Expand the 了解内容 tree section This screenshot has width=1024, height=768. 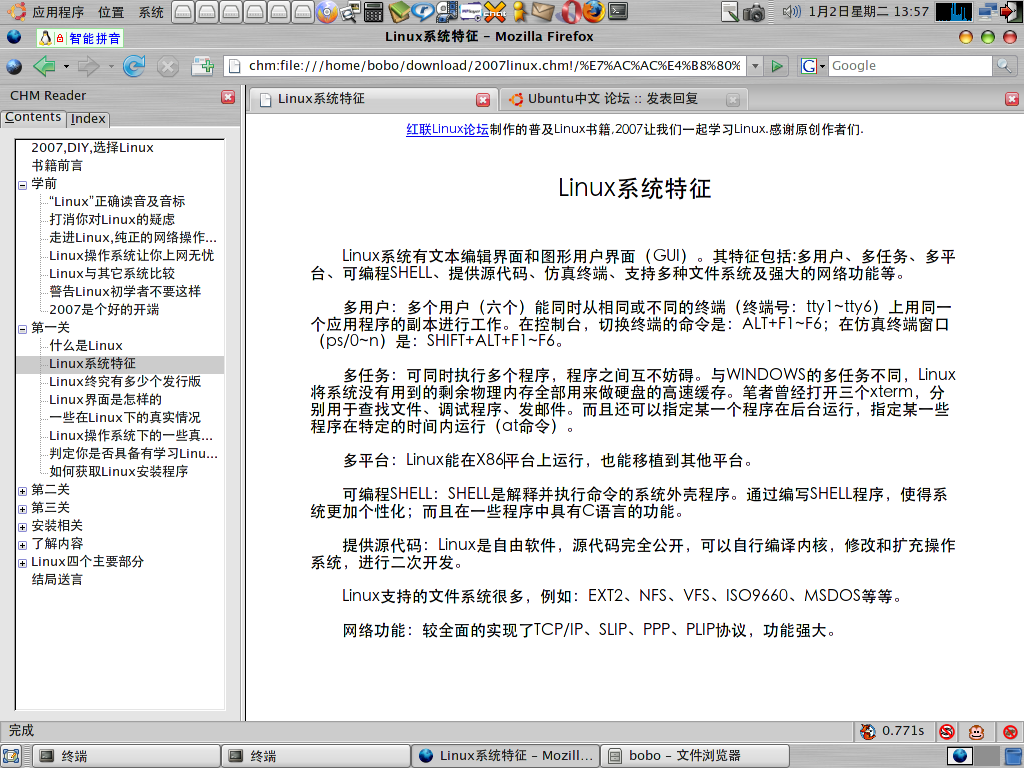pos(22,545)
